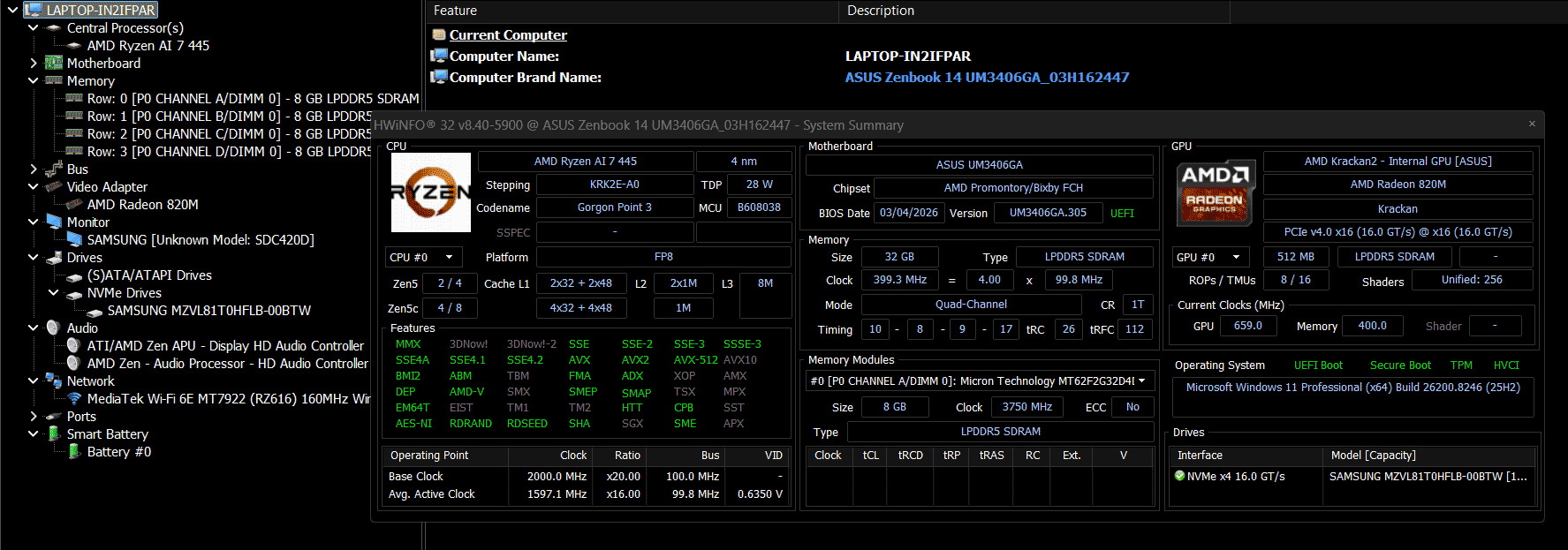The width and height of the screenshot is (1568, 550).
Task: Click the 'Avg. Active Clock' row
Action: (587, 494)
